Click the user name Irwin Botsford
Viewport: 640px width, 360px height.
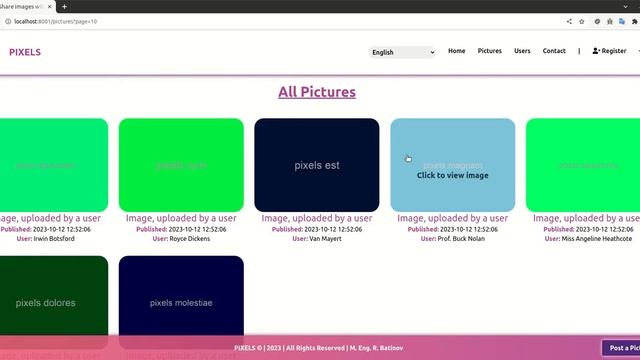click(x=54, y=239)
